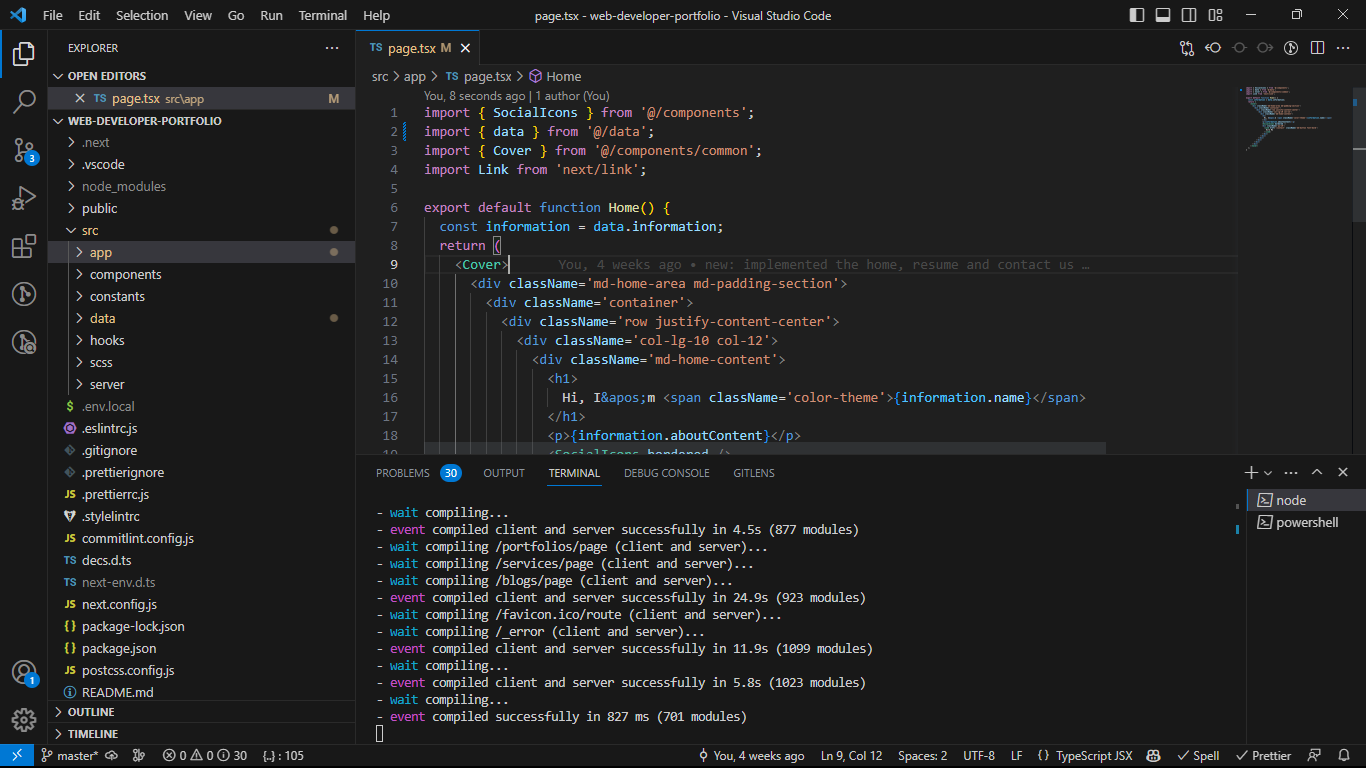Close the page.tsx editor tab

(x=465, y=48)
